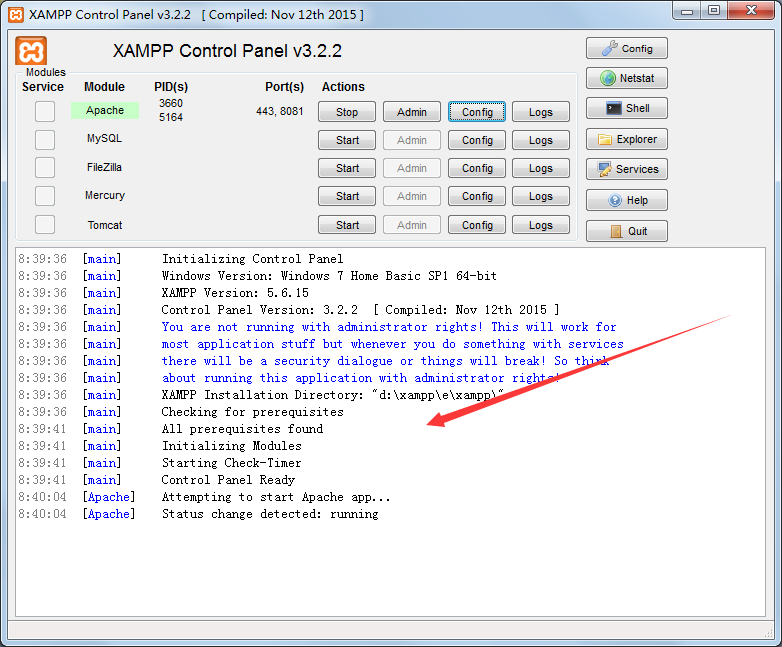Viewport: 782px width, 647px height.
Task: Toggle FileZilla service install checkbox
Action: [45, 168]
